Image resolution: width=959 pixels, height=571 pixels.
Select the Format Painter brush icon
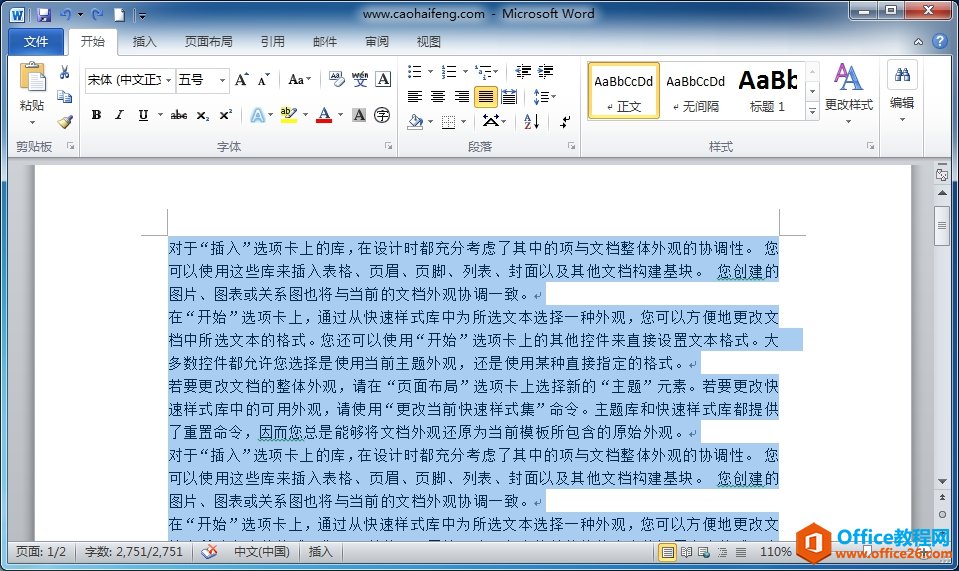(65, 122)
